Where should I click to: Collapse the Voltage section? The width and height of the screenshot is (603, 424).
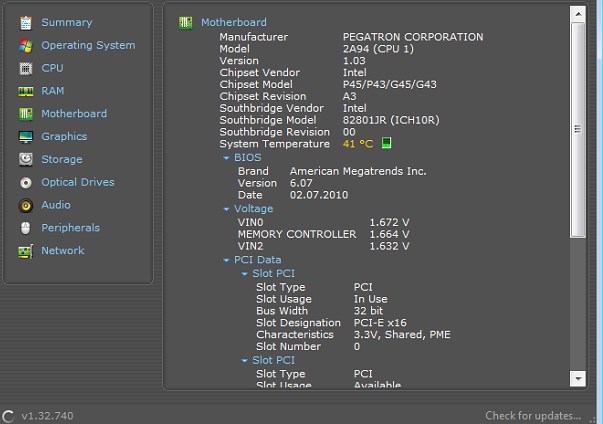point(227,209)
